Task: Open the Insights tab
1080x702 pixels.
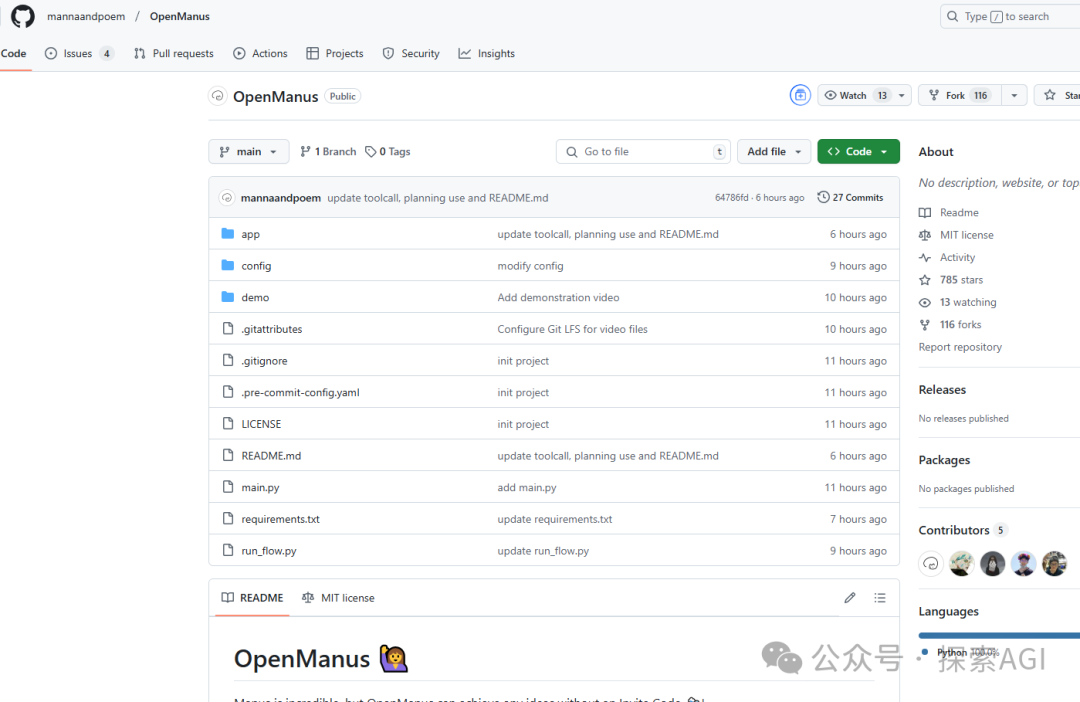Action: pyautogui.click(x=487, y=53)
